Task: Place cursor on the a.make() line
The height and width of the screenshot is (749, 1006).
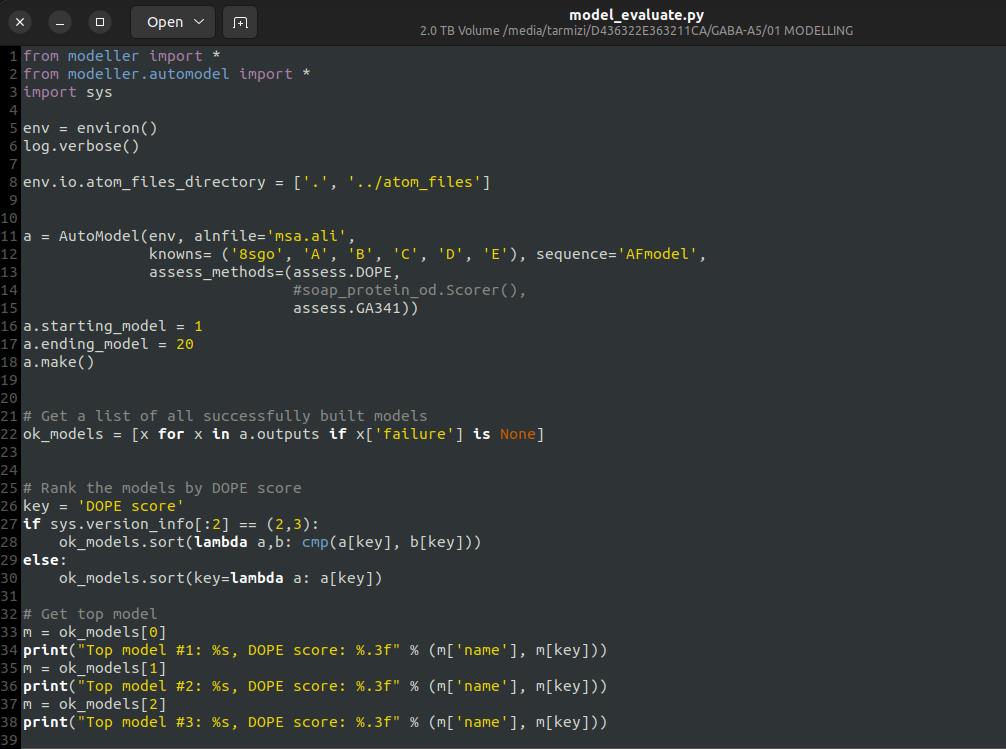Action: coord(58,362)
